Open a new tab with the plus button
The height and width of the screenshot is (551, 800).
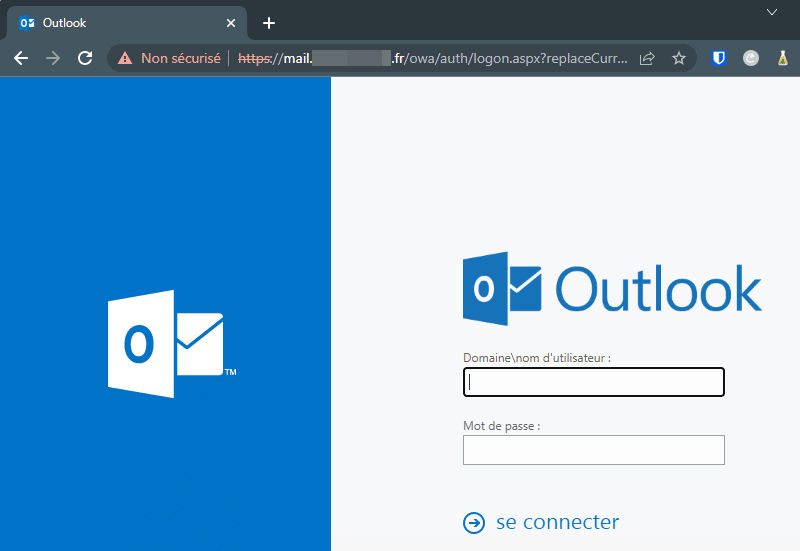(269, 23)
